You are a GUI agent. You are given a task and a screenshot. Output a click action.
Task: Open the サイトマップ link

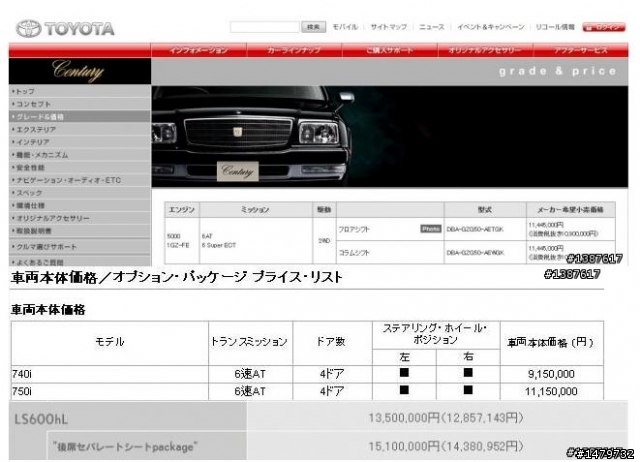[x=389, y=27]
